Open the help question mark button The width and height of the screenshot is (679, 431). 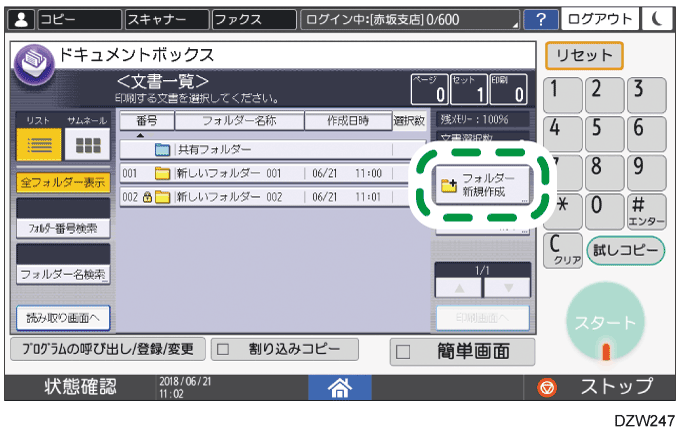[x=540, y=19]
